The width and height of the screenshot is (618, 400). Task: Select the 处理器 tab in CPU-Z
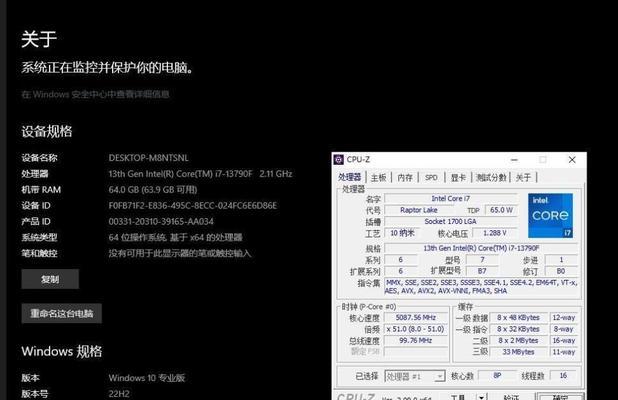[350, 177]
